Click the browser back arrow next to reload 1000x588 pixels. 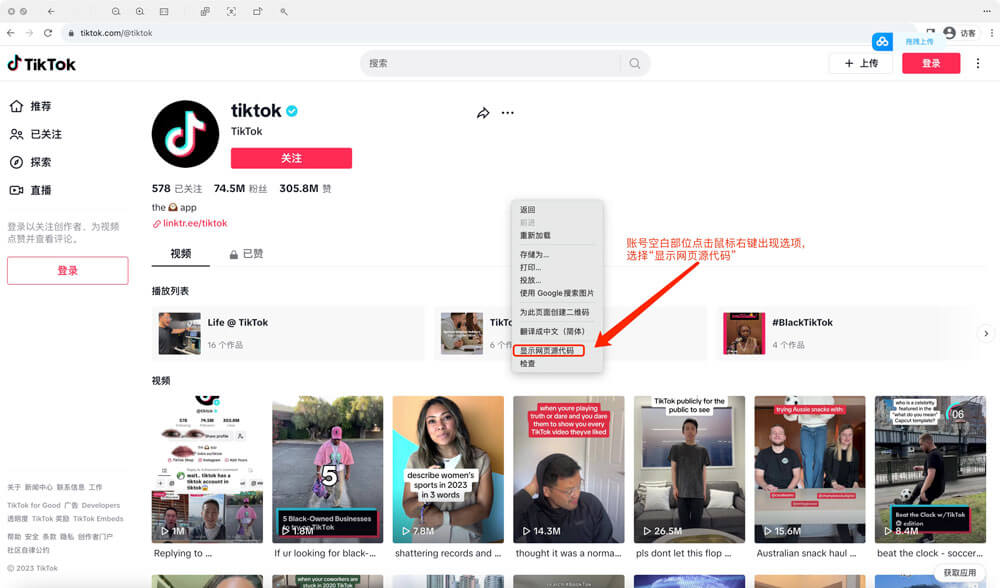pyautogui.click(x=11, y=33)
